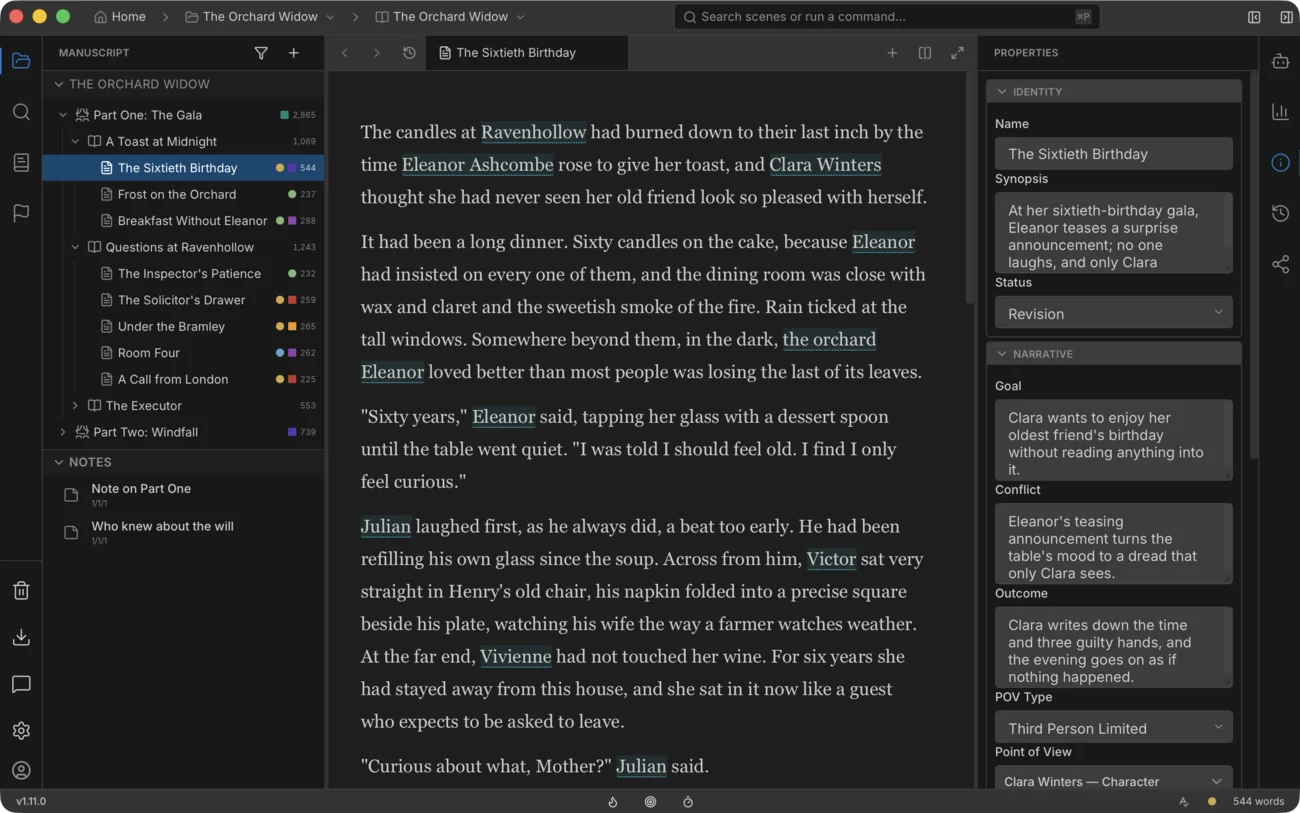Open the target goal icon in status bar
1300x813 pixels.
[x=651, y=802]
